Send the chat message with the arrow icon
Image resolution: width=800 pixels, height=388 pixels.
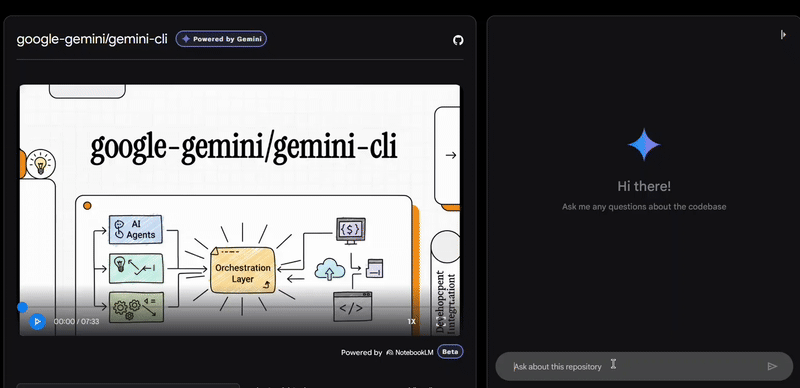[772, 366]
